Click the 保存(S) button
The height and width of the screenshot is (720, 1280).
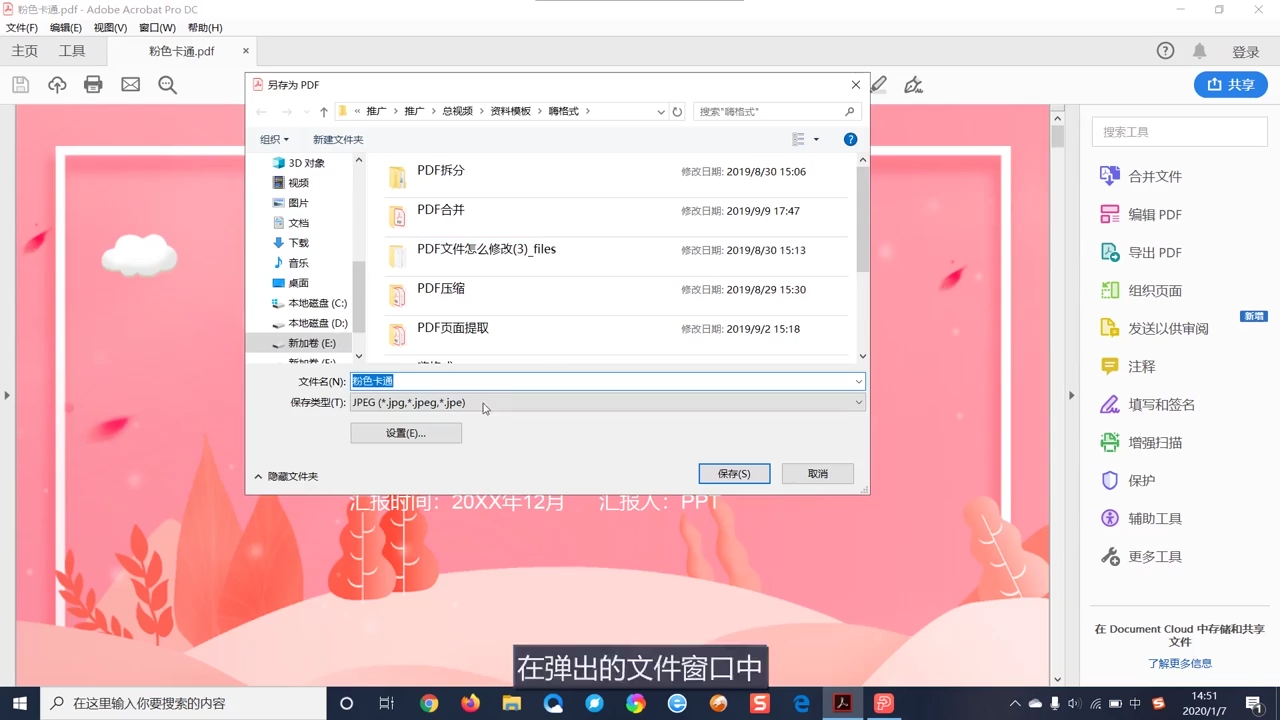pos(734,473)
